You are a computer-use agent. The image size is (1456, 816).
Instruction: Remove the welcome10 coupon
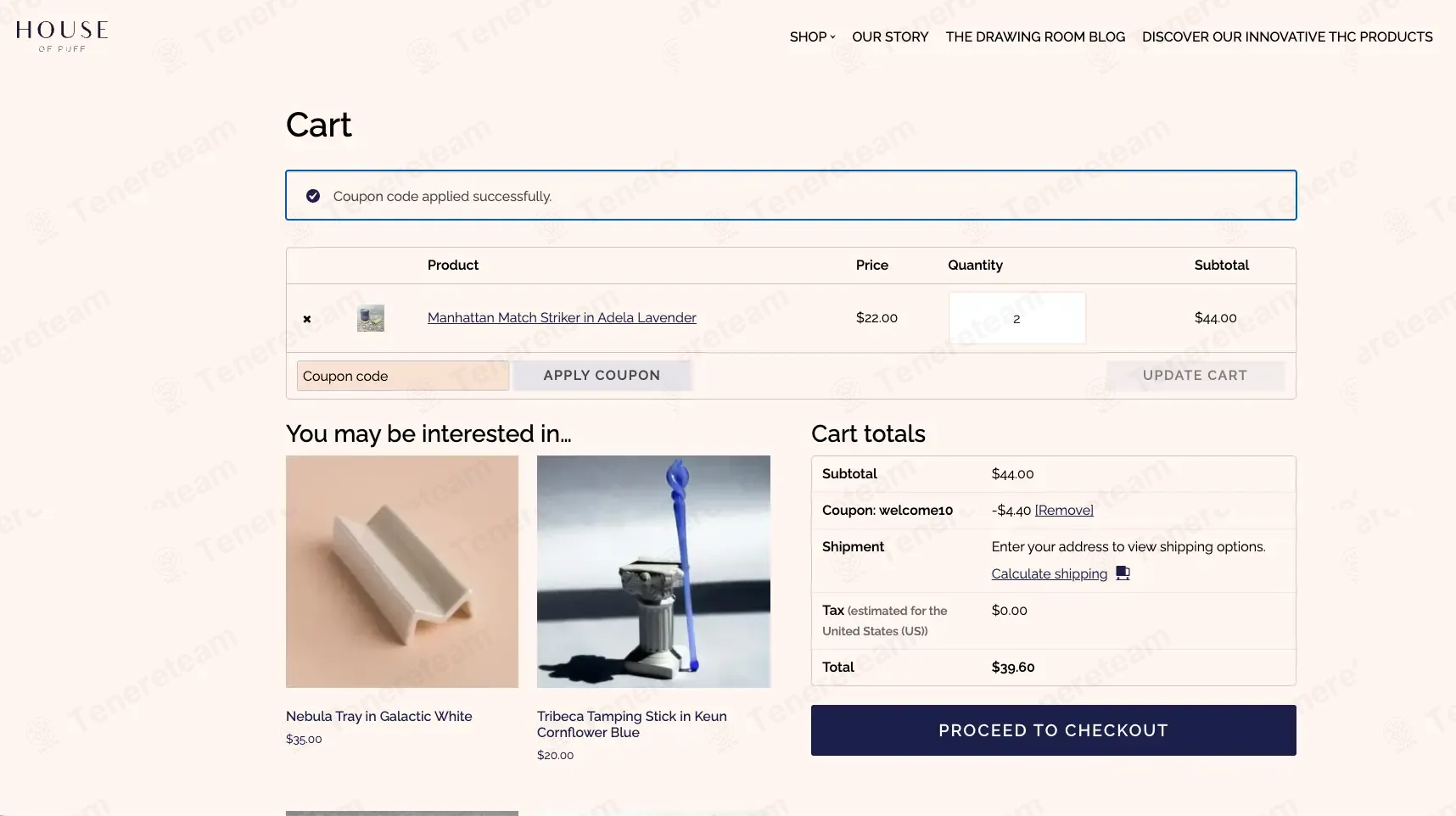(x=1064, y=511)
